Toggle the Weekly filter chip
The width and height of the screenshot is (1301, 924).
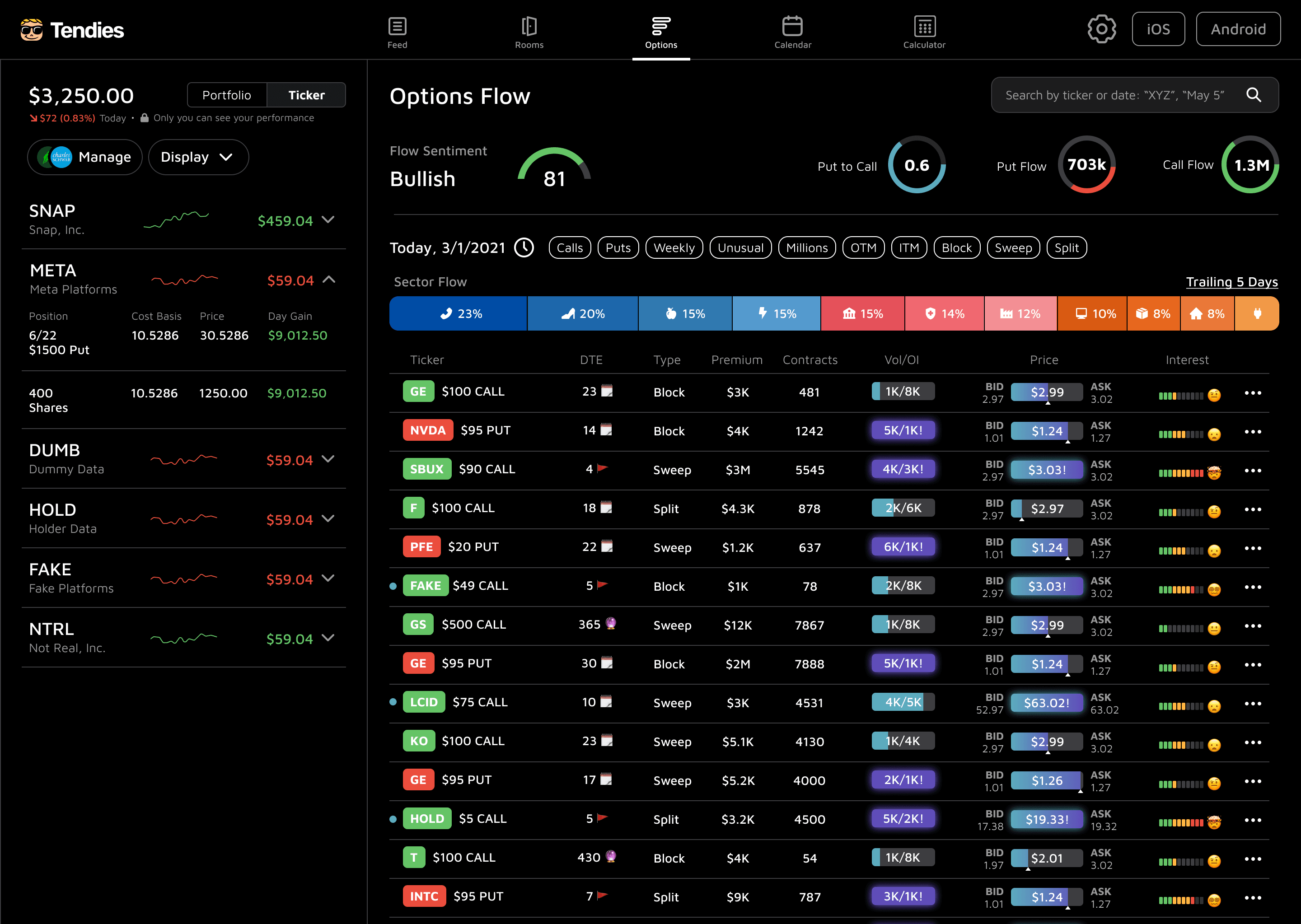[x=674, y=247]
